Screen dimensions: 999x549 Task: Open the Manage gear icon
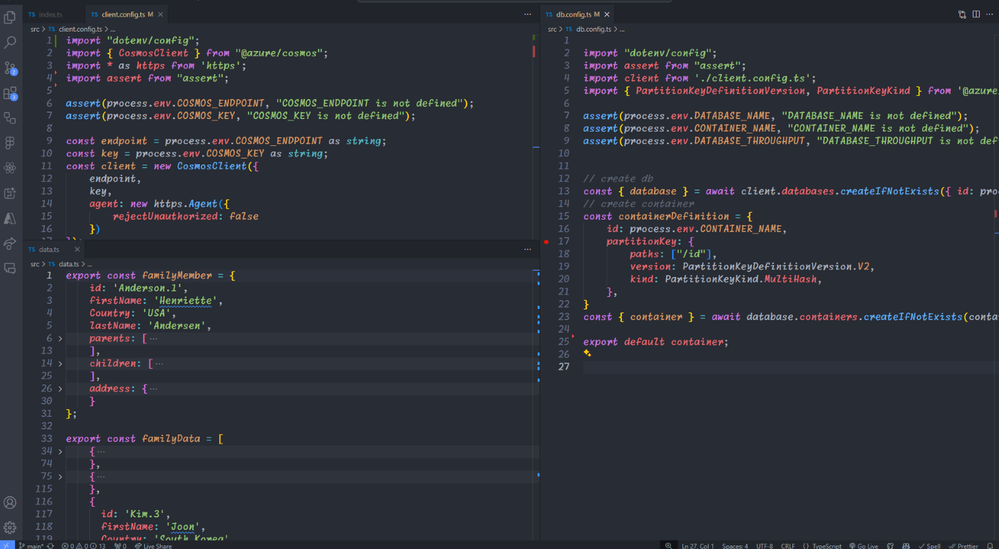click(x=10, y=527)
